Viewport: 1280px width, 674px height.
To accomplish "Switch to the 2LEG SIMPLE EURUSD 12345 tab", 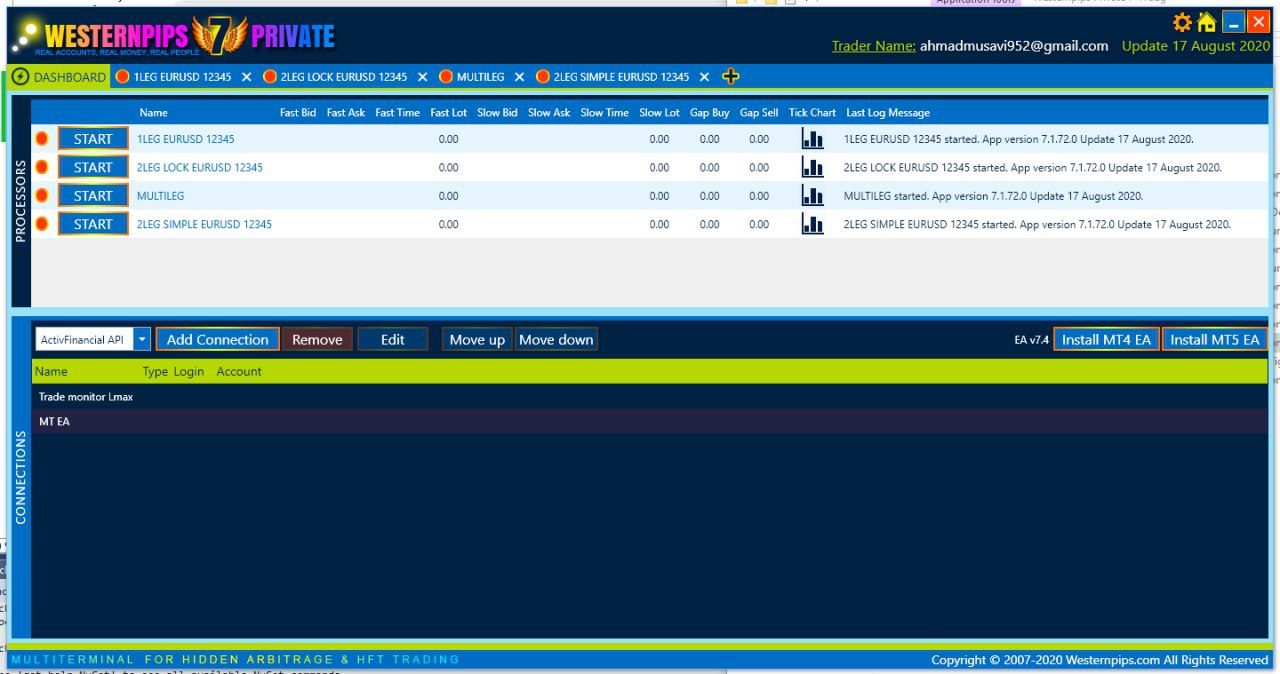I will pos(621,77).
